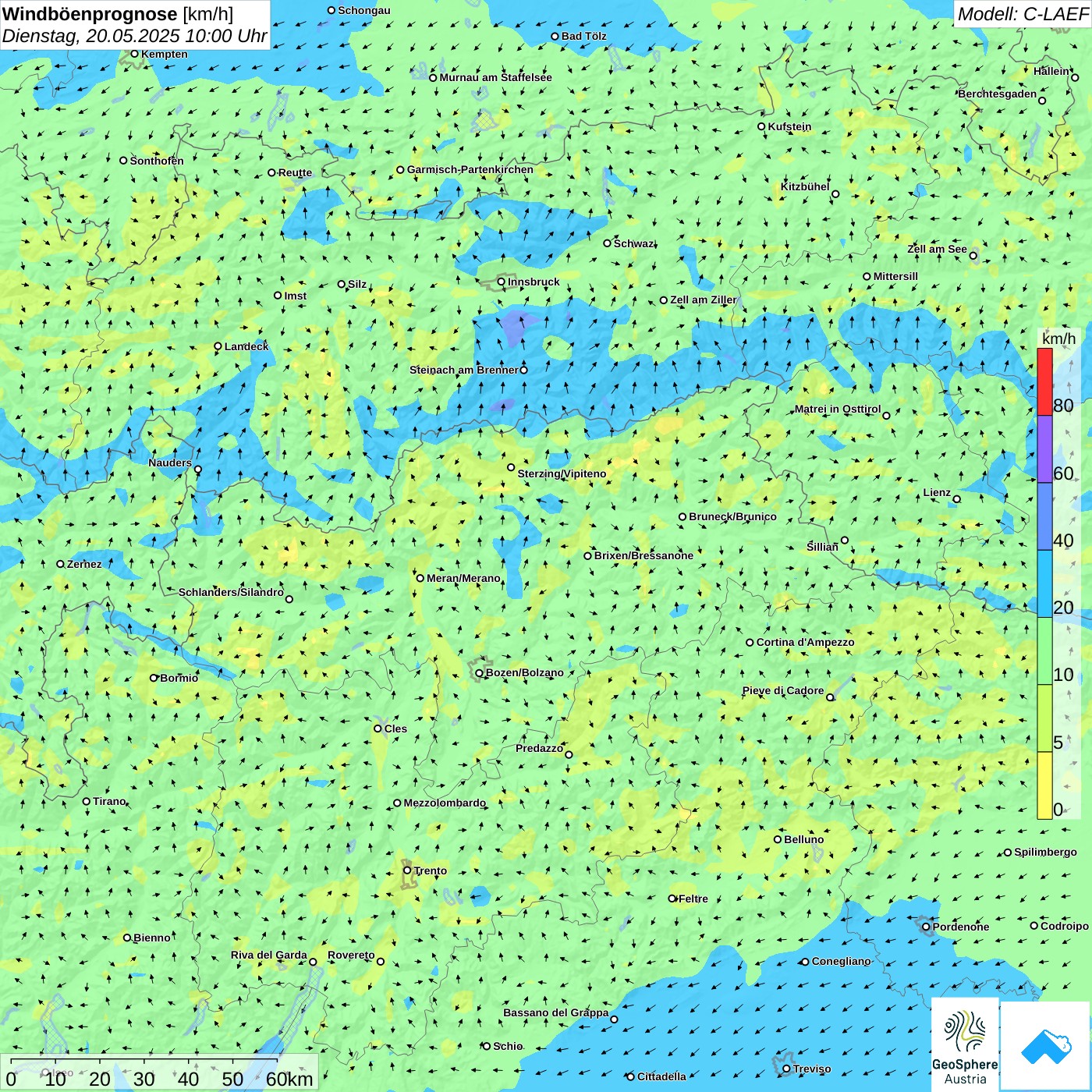Click the Pordenone city marker
This screenshot has height=1092, width=1092.
click(x=927, y=927)
